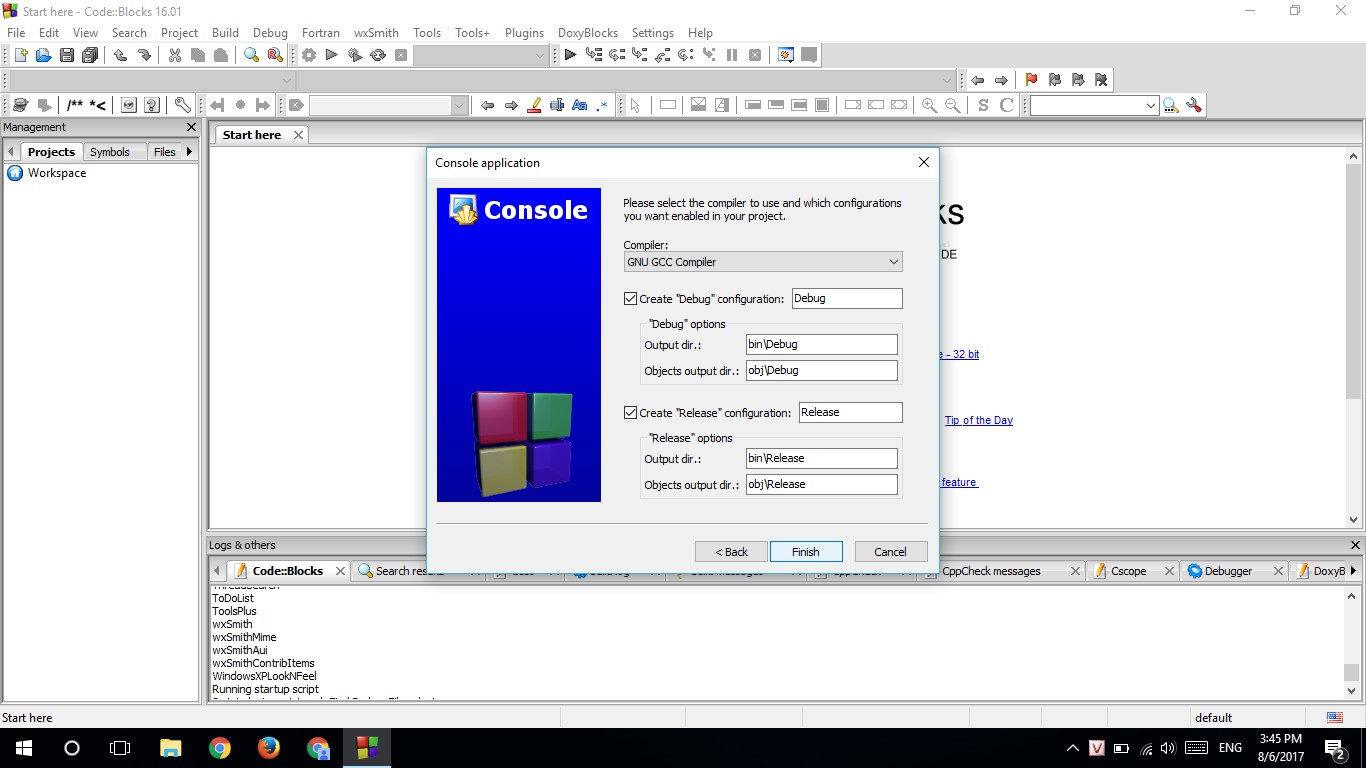Viewport: 1366px width, 768px height.
Task: Click the Jump back arrow icon
Action: point(977,80)
